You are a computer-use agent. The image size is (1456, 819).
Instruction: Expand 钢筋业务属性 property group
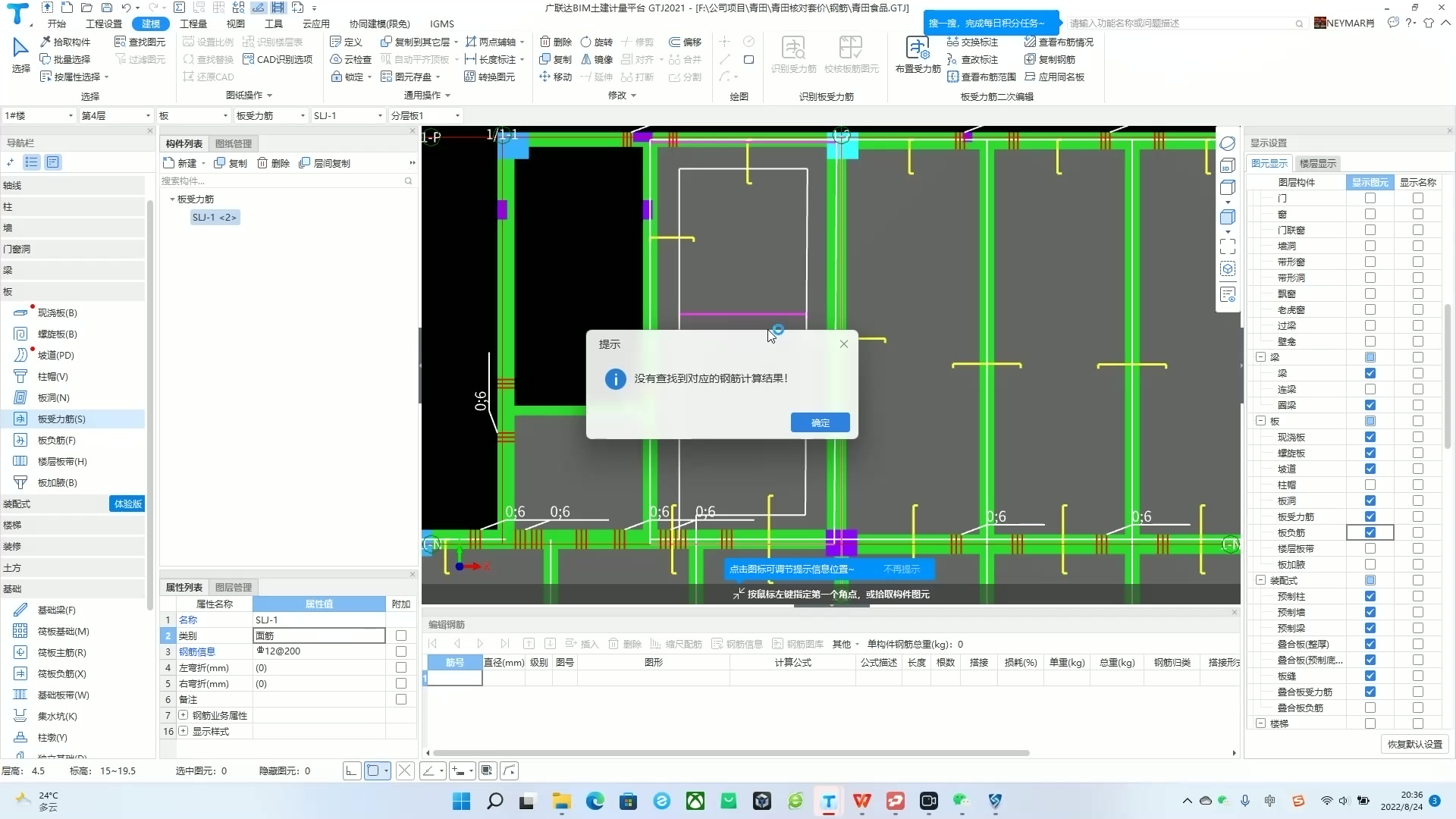coord(183,715)
